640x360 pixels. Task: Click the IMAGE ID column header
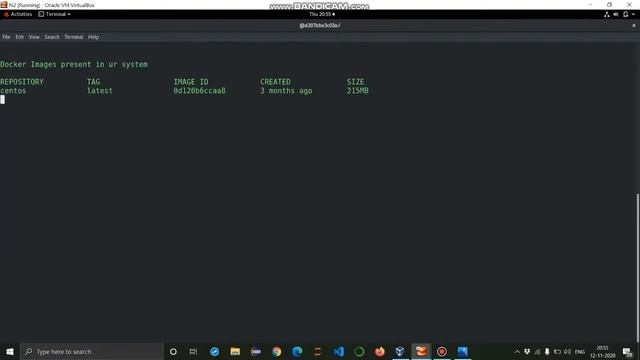pyautogui.click(x=191, y=82)
